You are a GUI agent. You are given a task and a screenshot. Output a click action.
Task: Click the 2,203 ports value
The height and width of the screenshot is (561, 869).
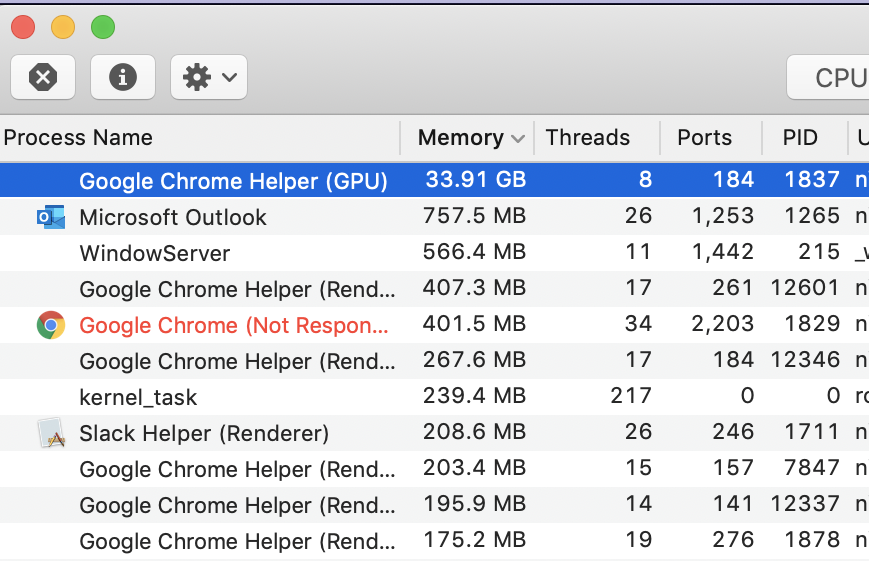point(723,324)
